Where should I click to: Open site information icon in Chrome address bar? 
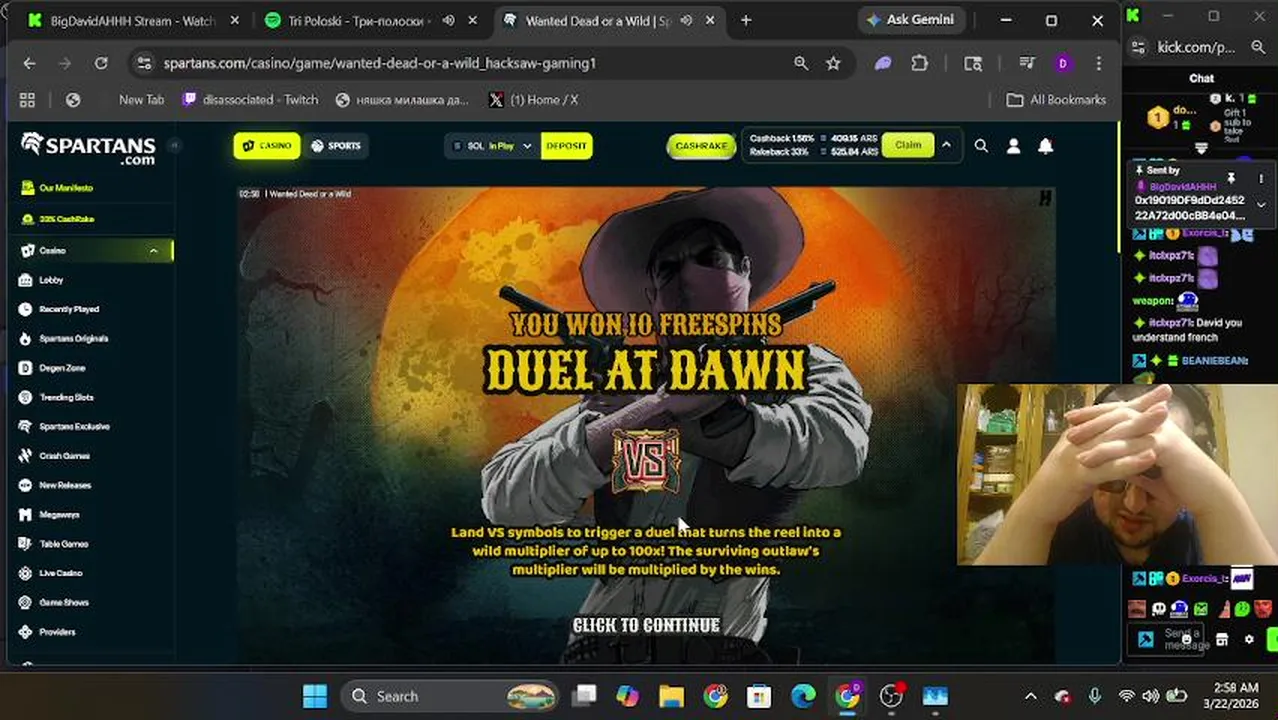point(144,63)
